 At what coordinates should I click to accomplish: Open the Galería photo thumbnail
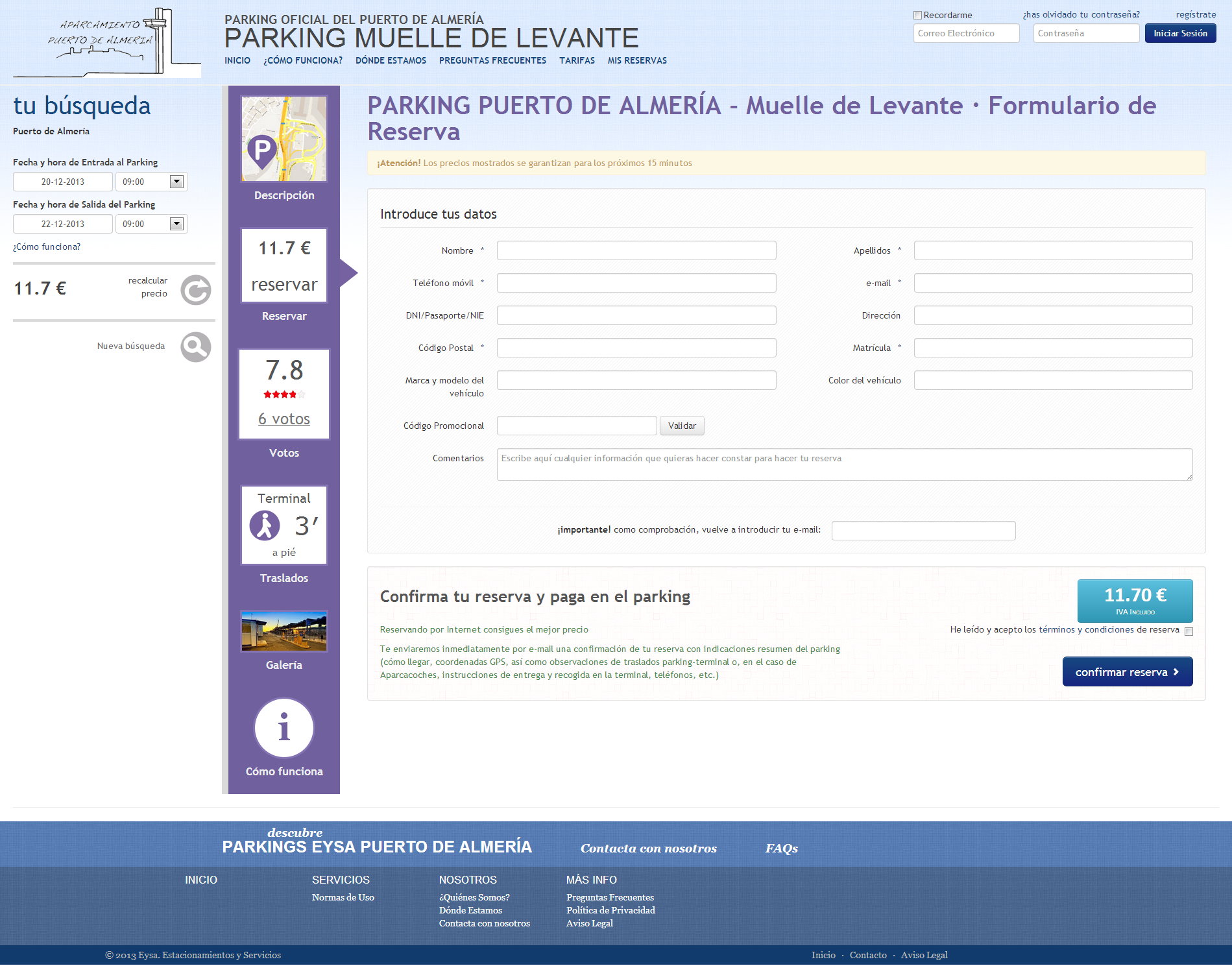[284, 631]
